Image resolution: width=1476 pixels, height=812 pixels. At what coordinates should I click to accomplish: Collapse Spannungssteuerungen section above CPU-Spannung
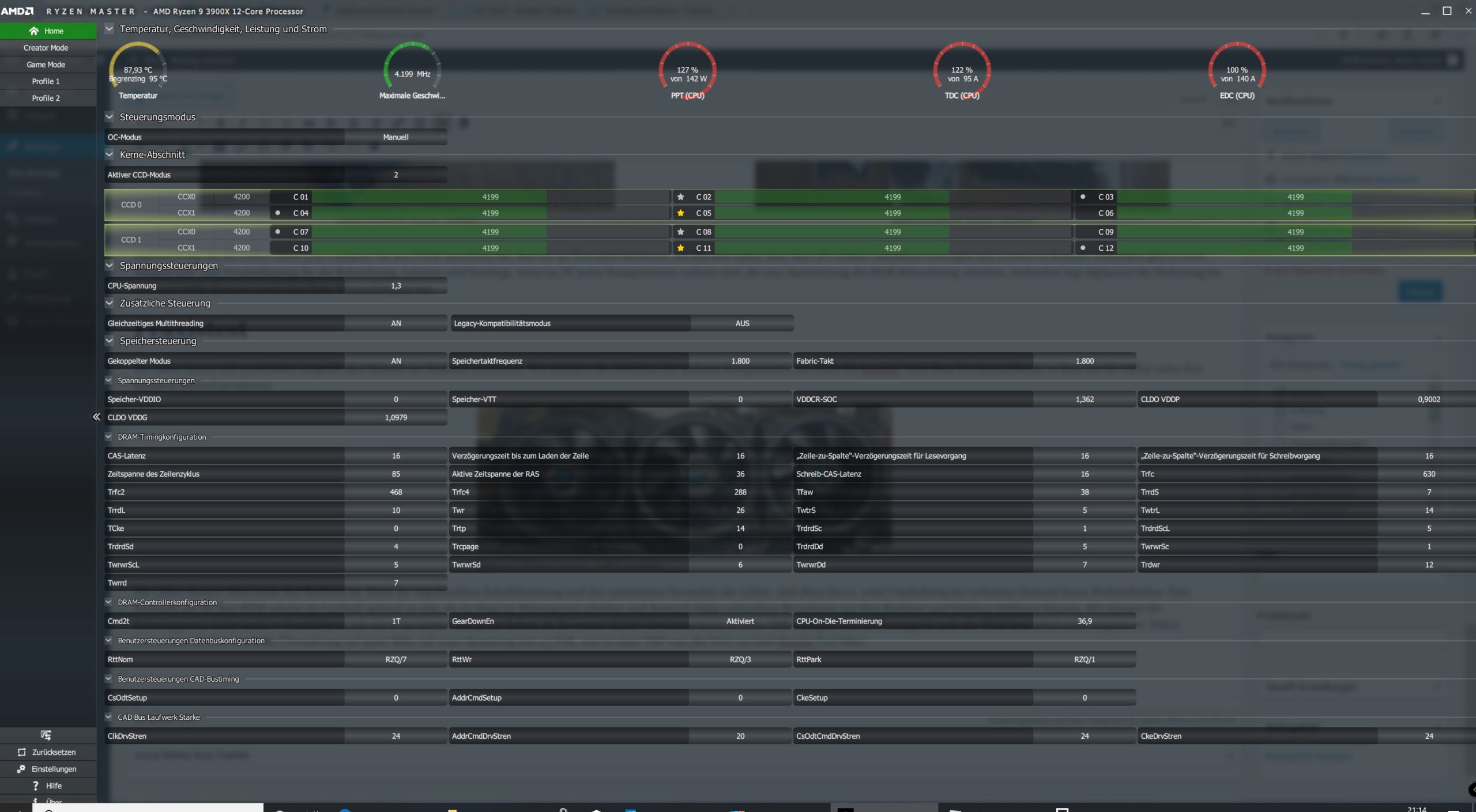(x=109, y=265)
